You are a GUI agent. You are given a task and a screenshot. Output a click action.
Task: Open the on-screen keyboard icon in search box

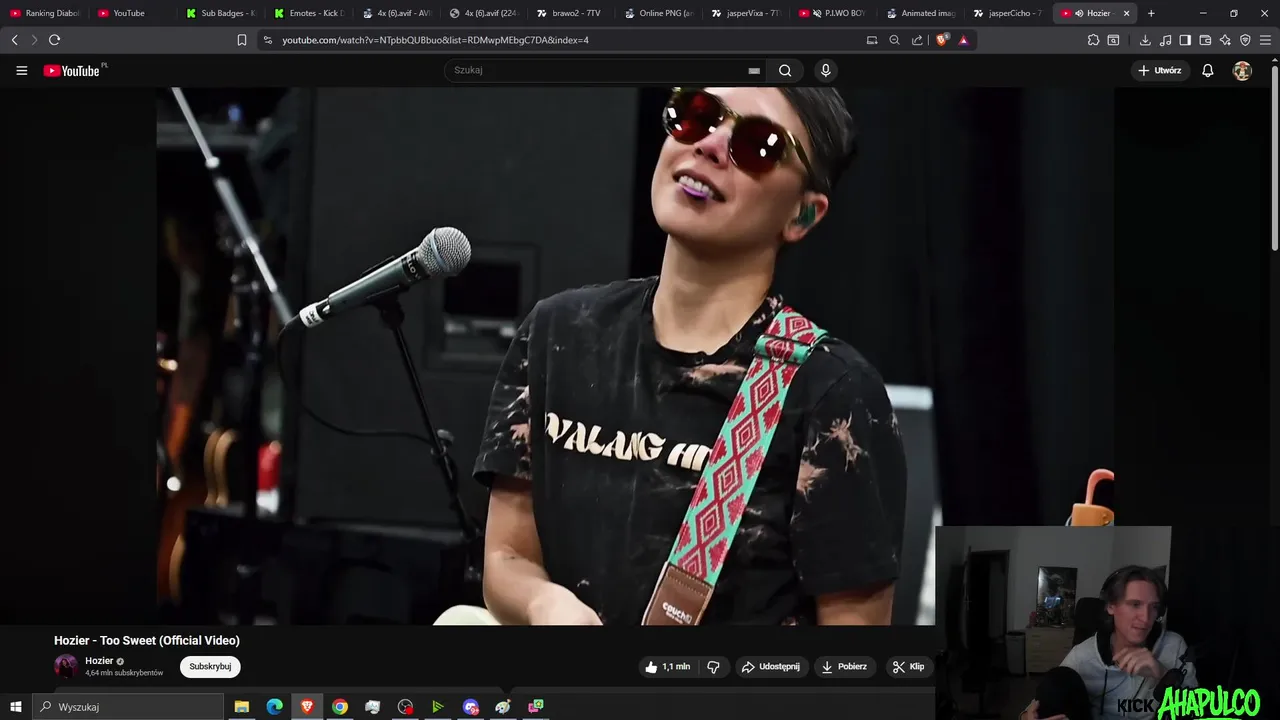[x=754, y=71]
